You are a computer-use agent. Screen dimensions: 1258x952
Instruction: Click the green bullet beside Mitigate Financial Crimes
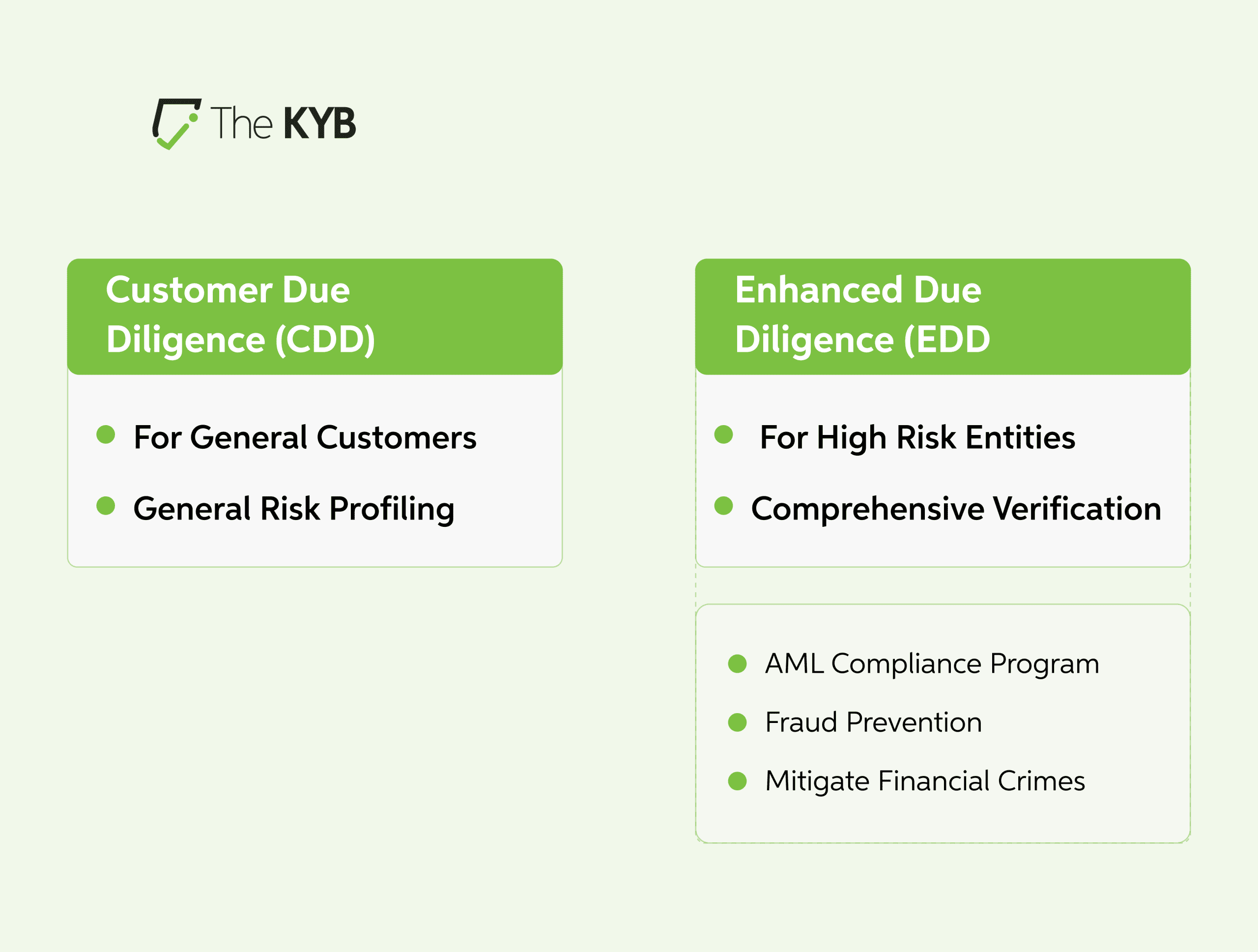pos(737,781)
